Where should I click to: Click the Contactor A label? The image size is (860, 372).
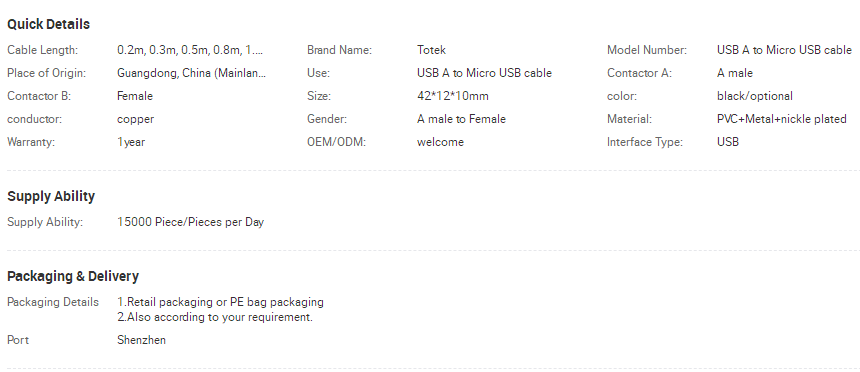tap(639, 73)
